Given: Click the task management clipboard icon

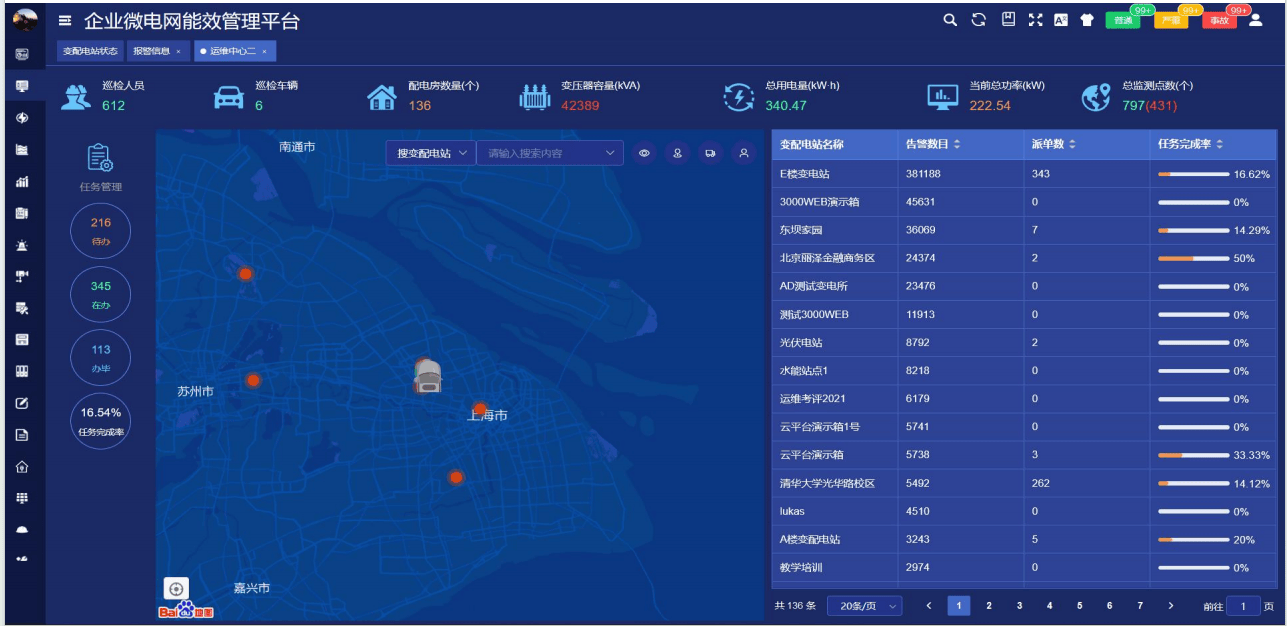Looking at the screenshot, I should (x=100, y=158).
